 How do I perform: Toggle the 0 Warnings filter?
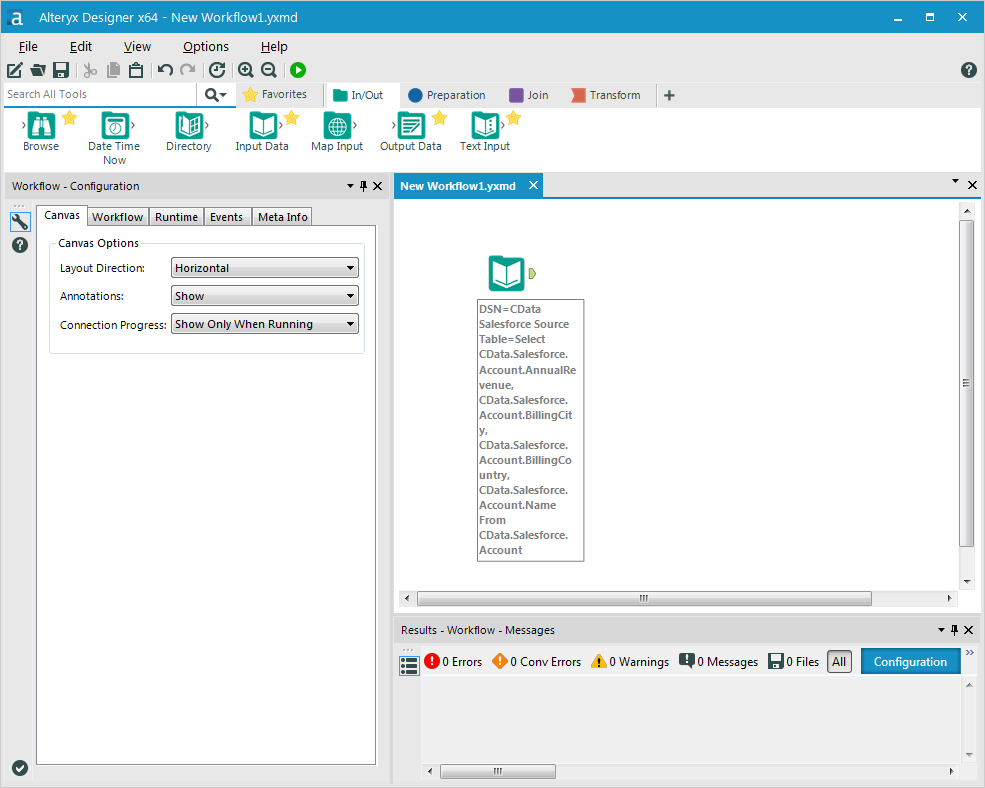click(x=630, y=662)
